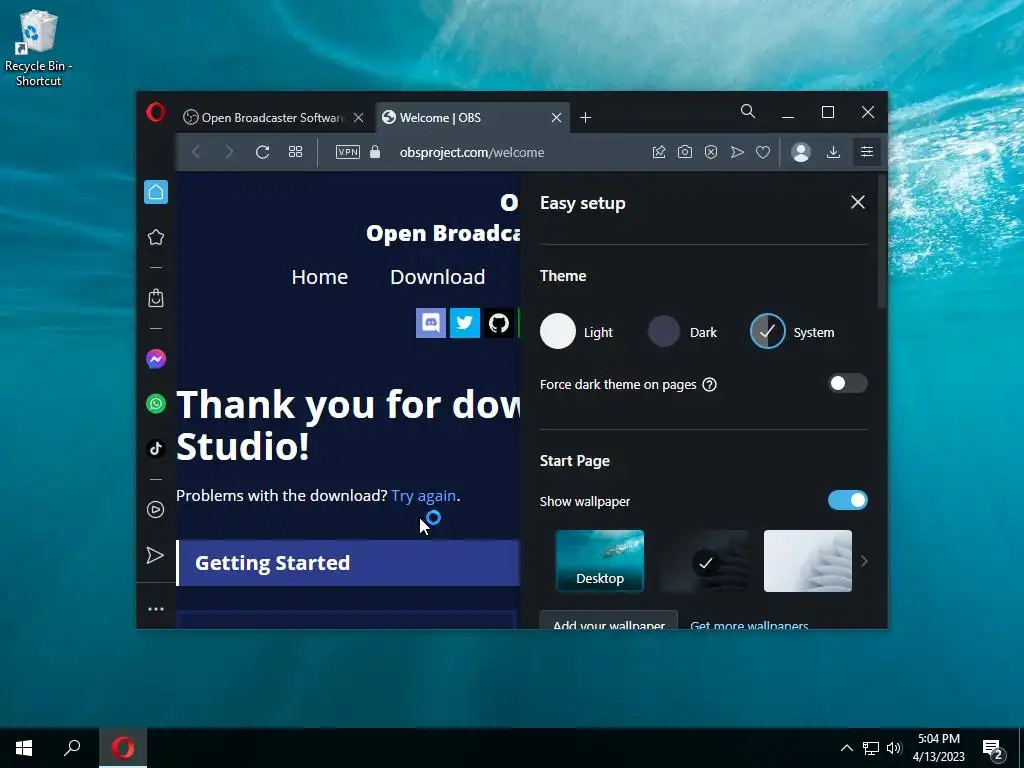
Task: Click the Add your wallpaper button
Action: tap(609, 620)
